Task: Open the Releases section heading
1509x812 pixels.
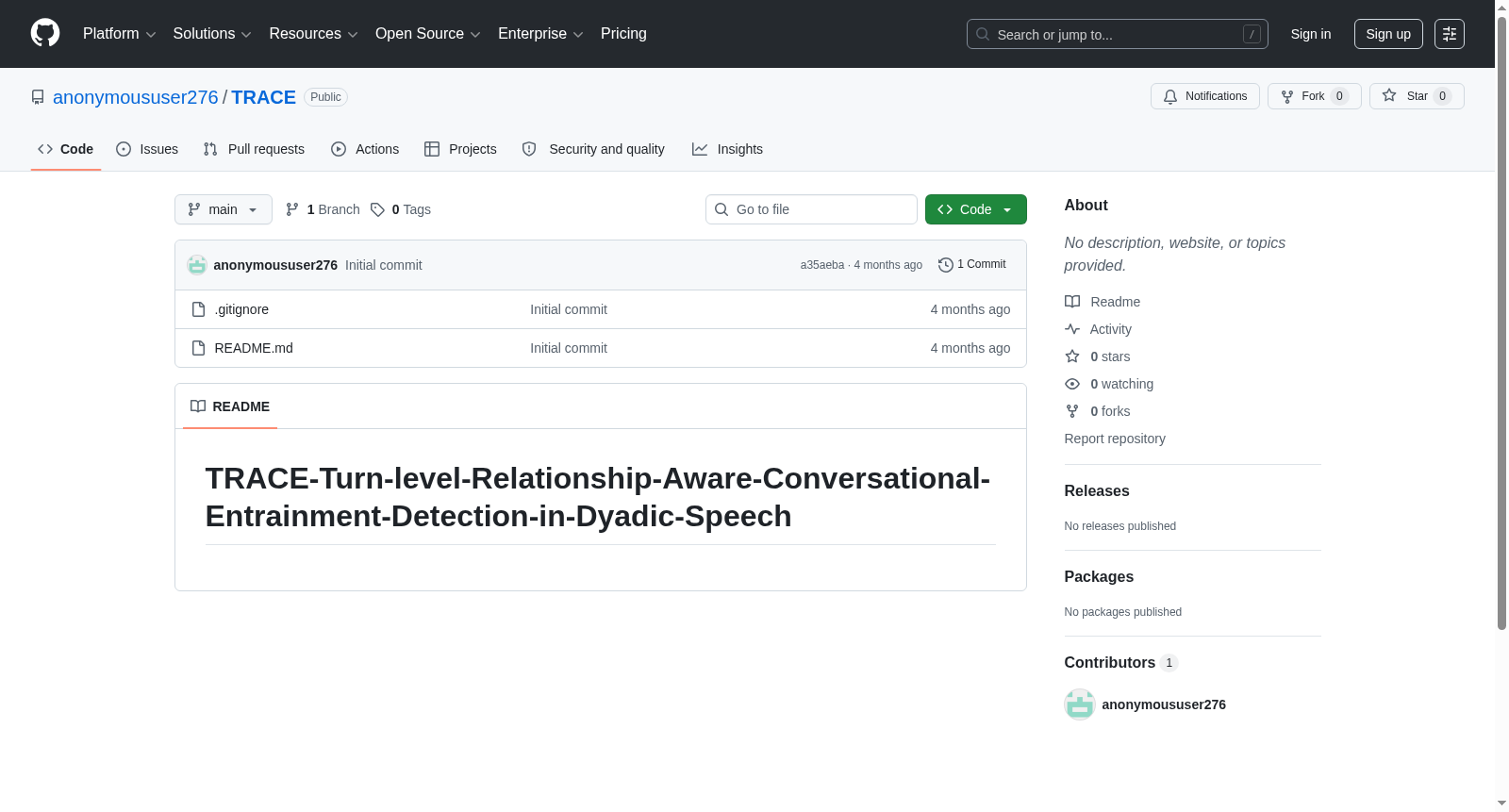Action: tap(1097, 491)
